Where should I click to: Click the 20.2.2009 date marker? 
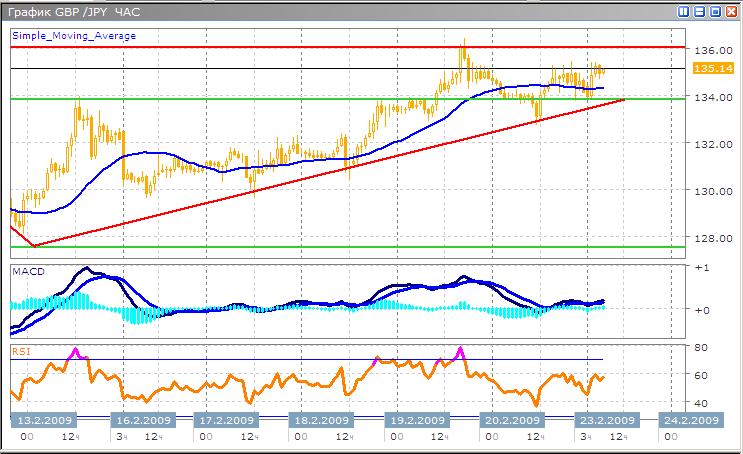[510, 420]
